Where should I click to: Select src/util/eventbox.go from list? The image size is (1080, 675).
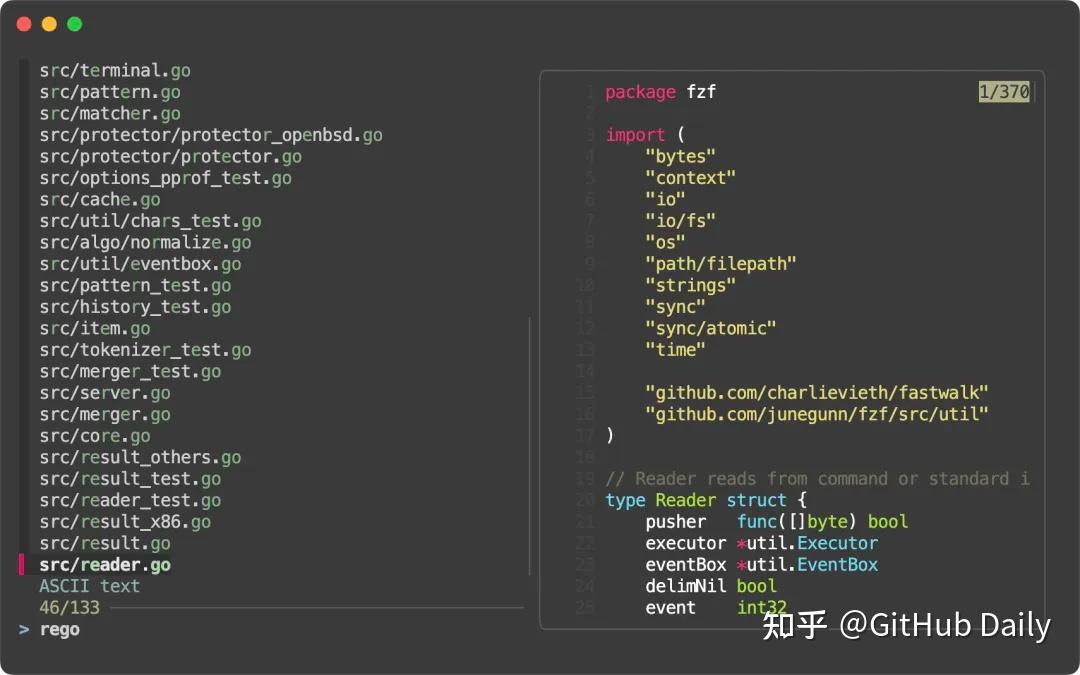pos(140,264)
